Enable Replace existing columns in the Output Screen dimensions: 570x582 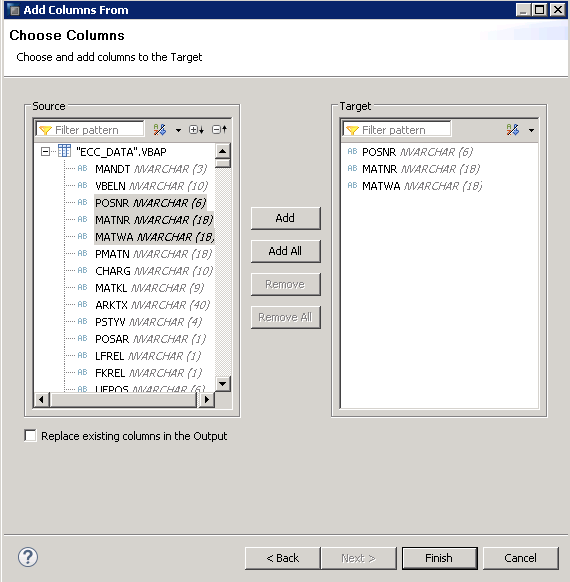point(30,435)
